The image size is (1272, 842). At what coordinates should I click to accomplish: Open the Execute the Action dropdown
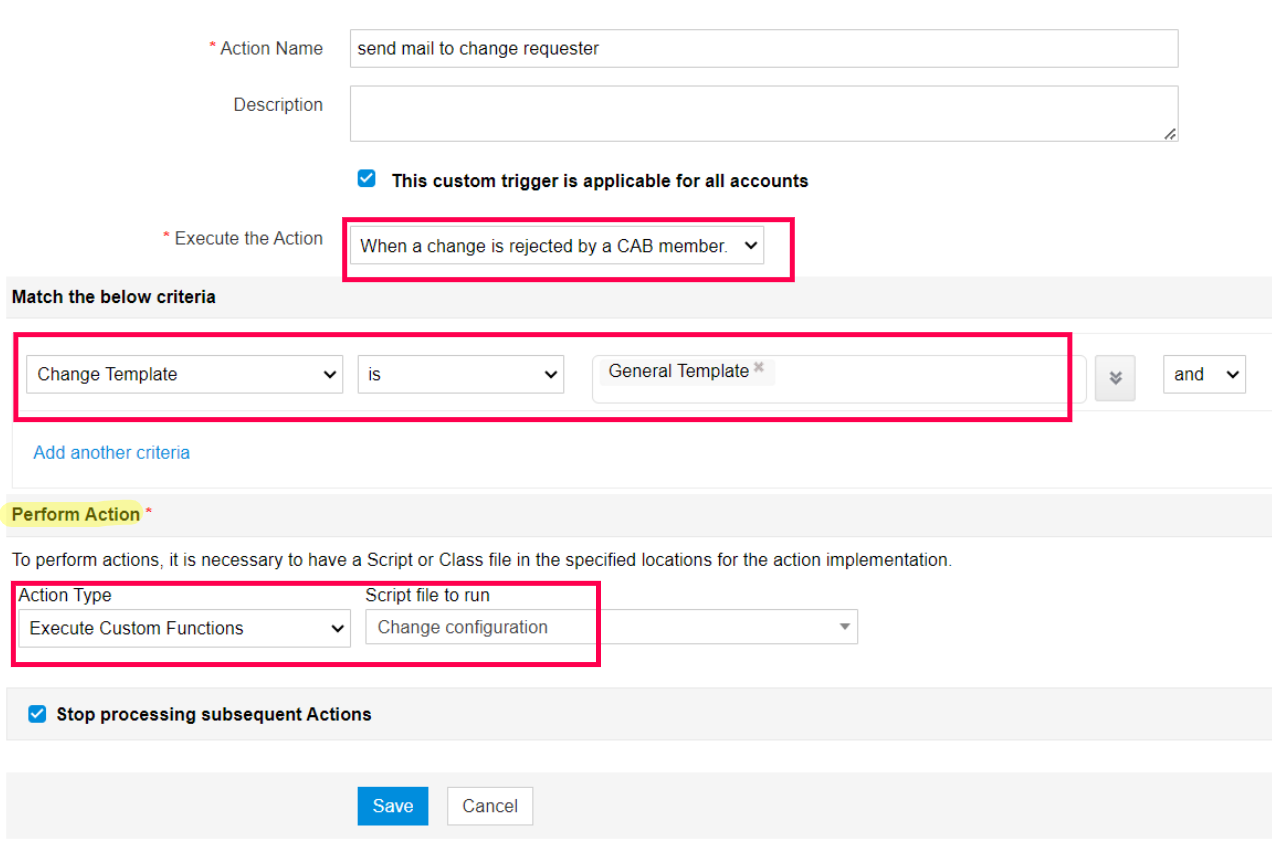click(x=556, y=246)
